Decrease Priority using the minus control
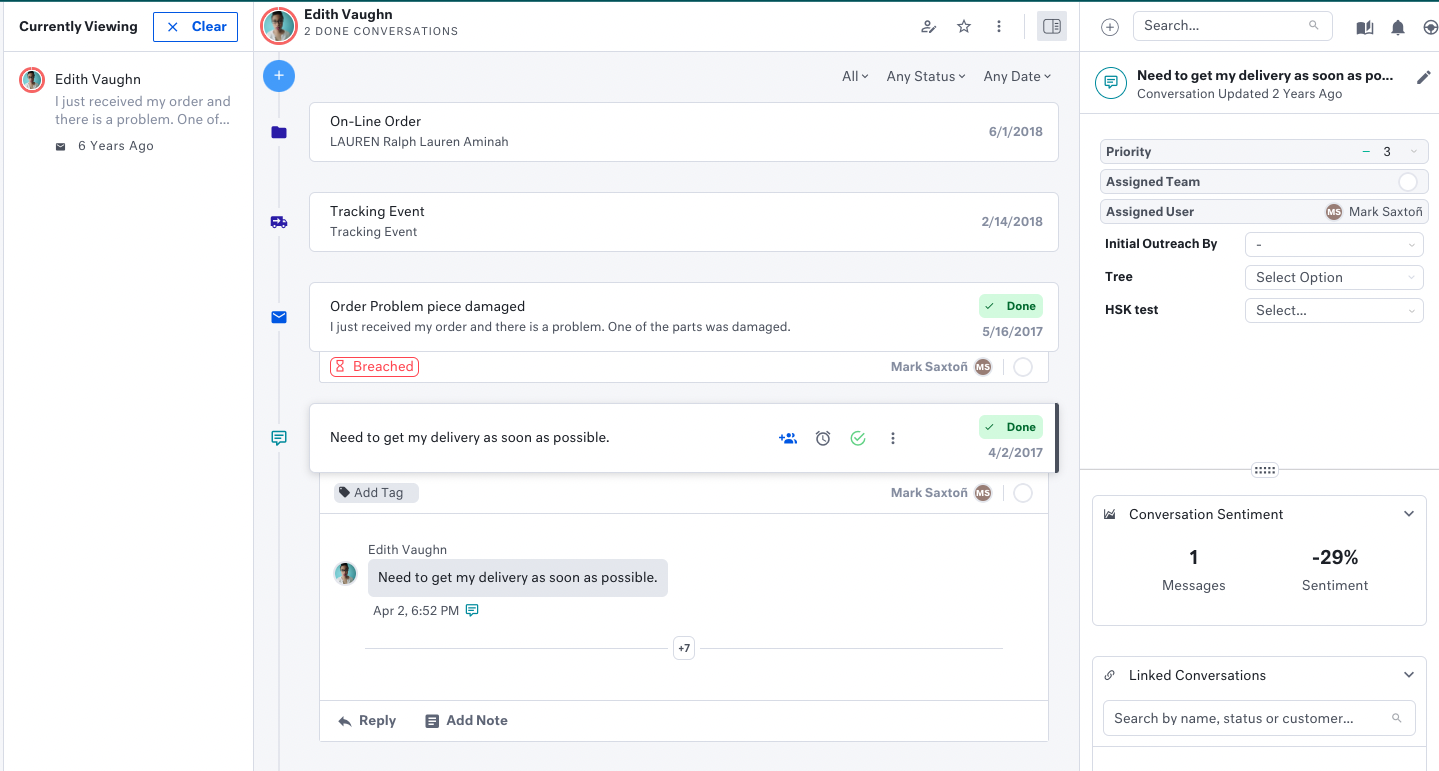This screenshot has width=1439, height=771. point(1365,151)
